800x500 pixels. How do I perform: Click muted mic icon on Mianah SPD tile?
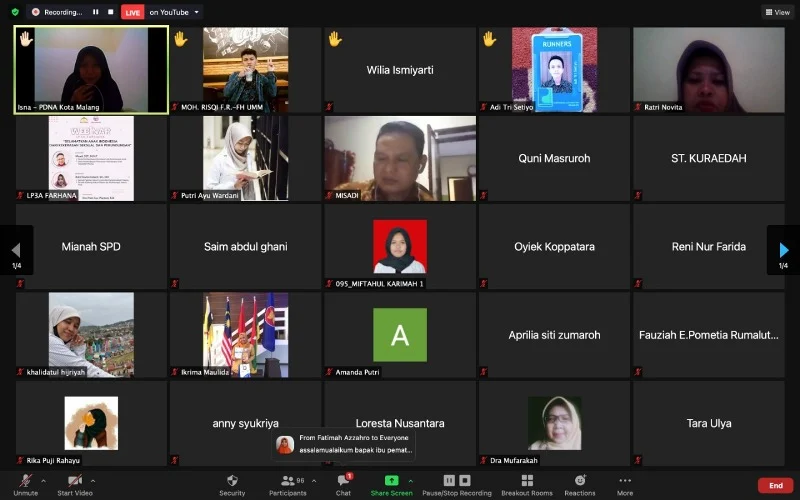coord(20,283)
